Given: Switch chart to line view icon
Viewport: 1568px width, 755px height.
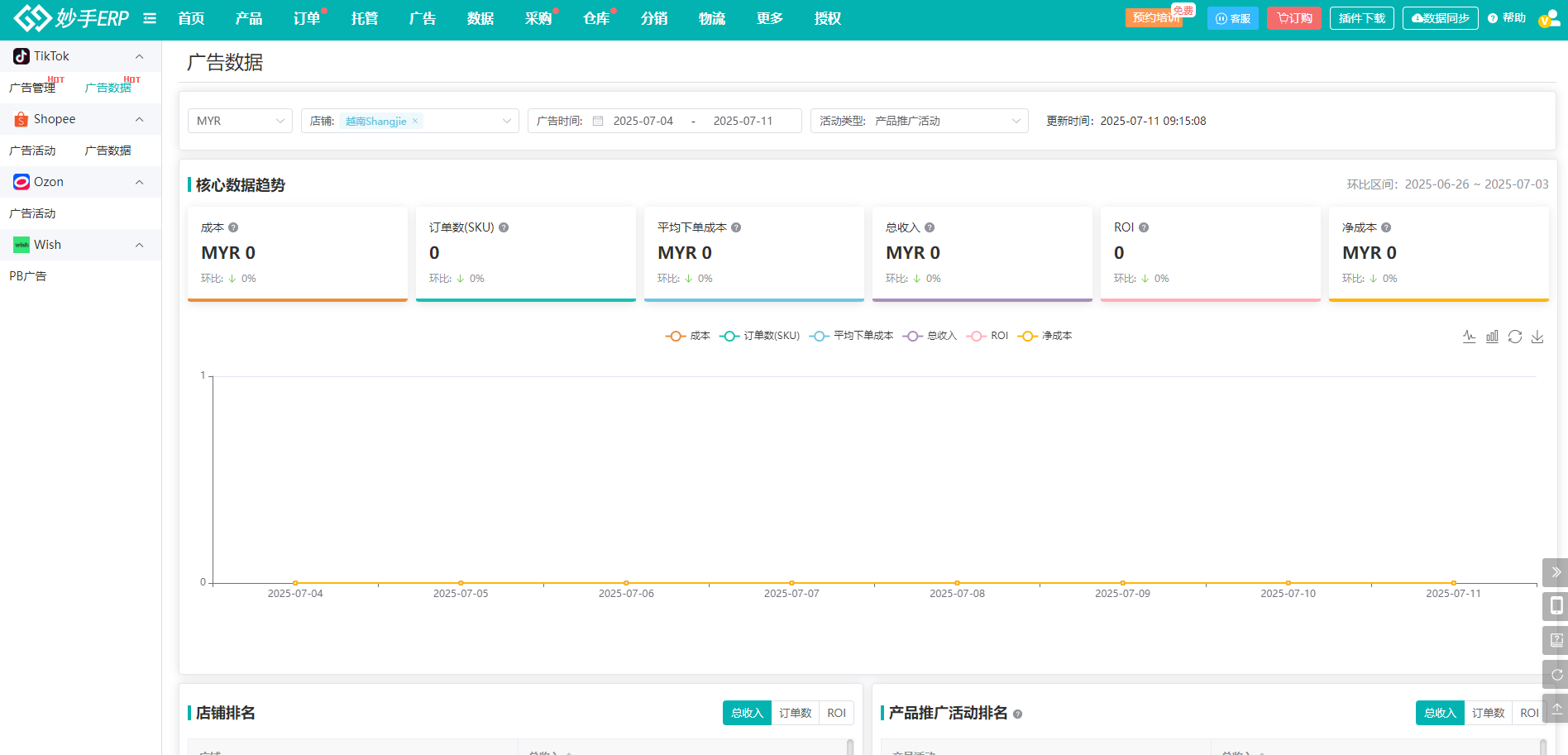Looking at the screenshot, I should [x=1470, y=337].
